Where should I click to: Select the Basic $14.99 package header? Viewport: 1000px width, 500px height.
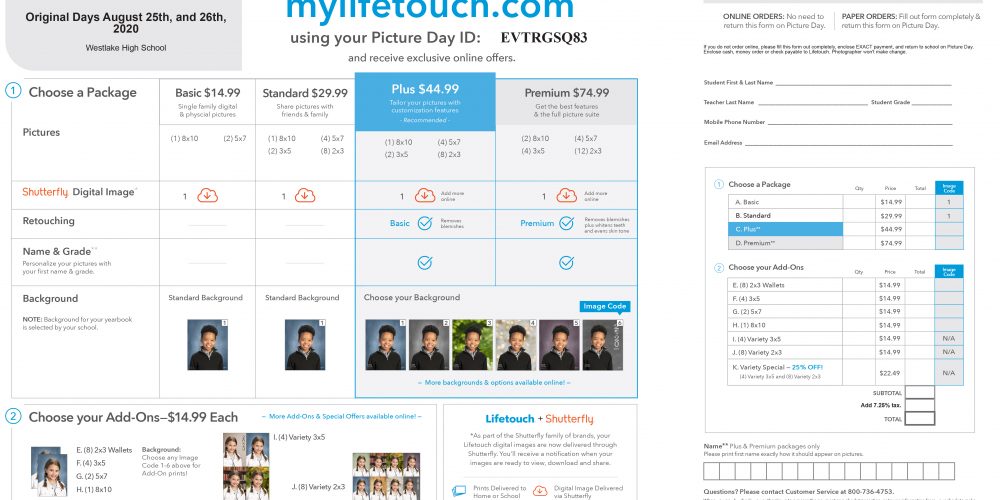pyautogui.click(x=207, y=101)
